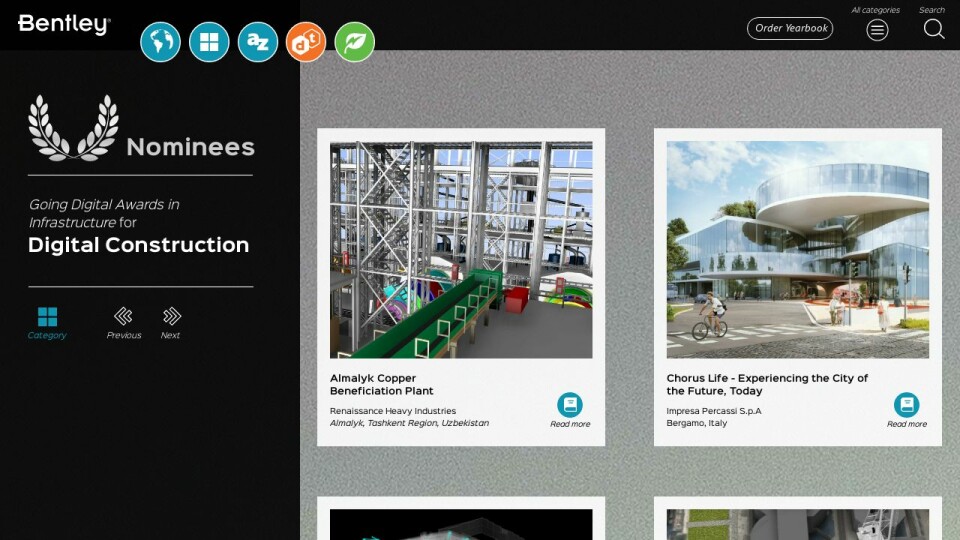The image size is (960, 540).
Task: Open partially visible card below Chorus Life
Action: (x=798, y=519)
